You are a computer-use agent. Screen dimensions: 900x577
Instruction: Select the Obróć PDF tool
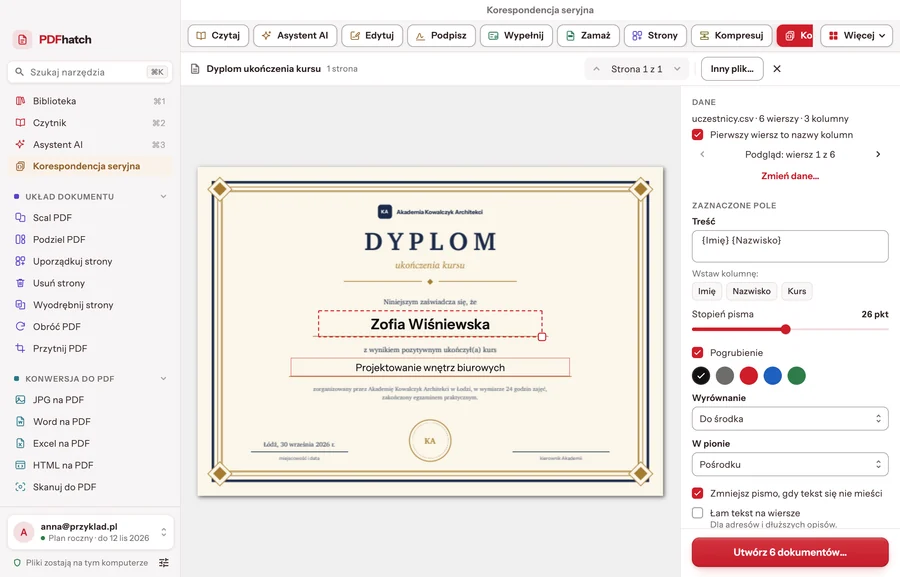[90, 327]
